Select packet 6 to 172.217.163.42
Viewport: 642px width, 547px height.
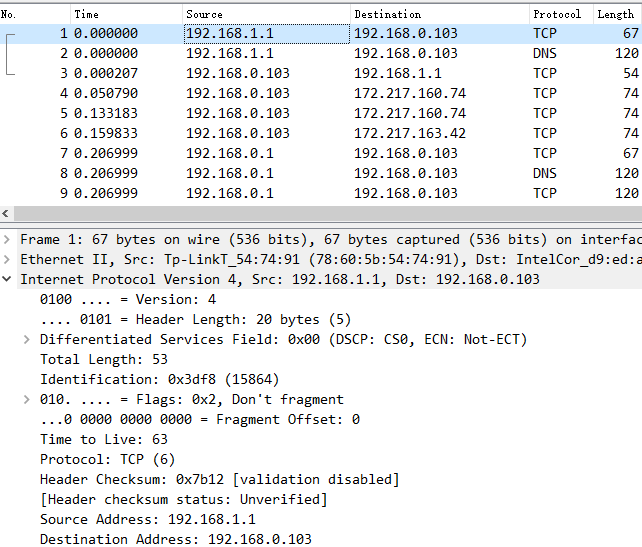point(321,133)
